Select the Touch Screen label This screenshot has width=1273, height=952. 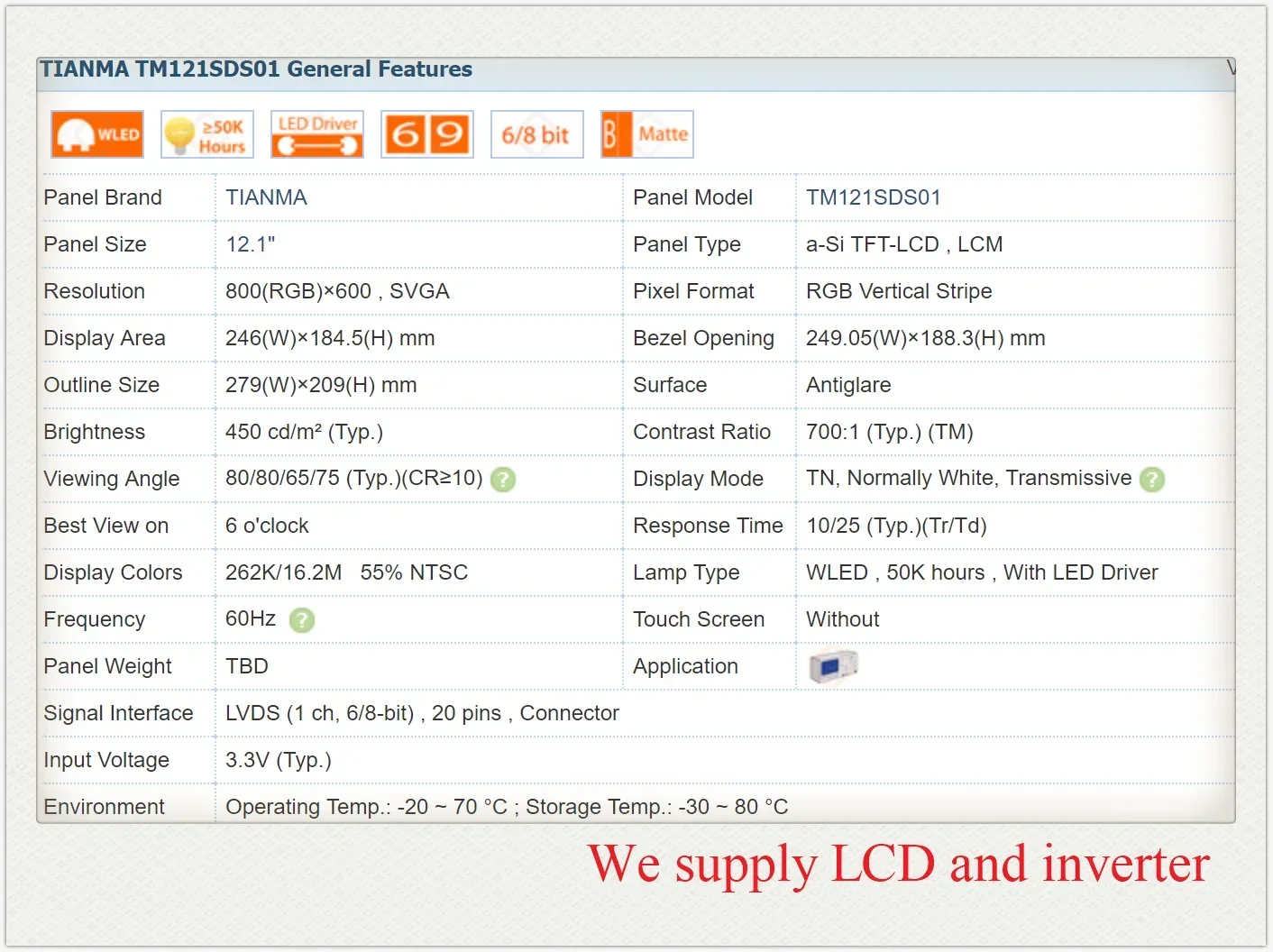click(699, 619)
